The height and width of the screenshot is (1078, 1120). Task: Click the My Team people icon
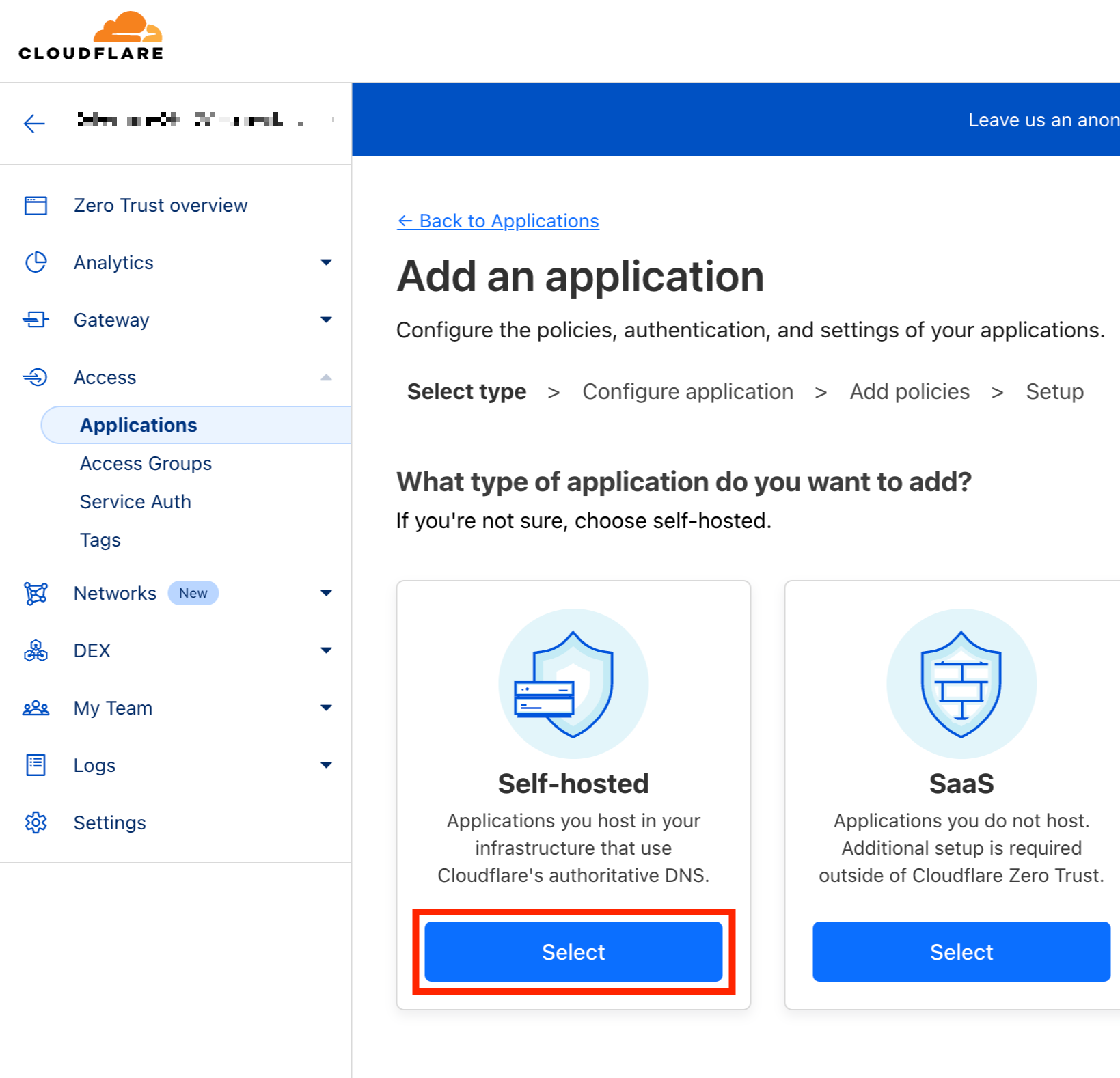(x=36, y=708)
